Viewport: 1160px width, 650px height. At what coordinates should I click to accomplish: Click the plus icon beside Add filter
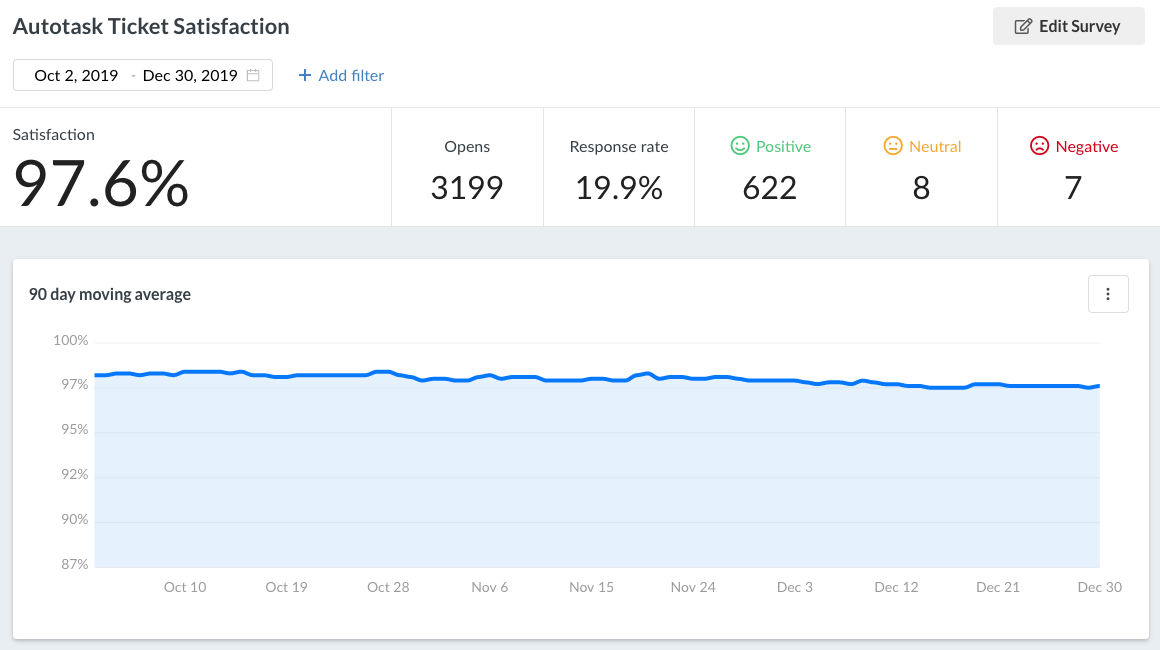(304, 75)
